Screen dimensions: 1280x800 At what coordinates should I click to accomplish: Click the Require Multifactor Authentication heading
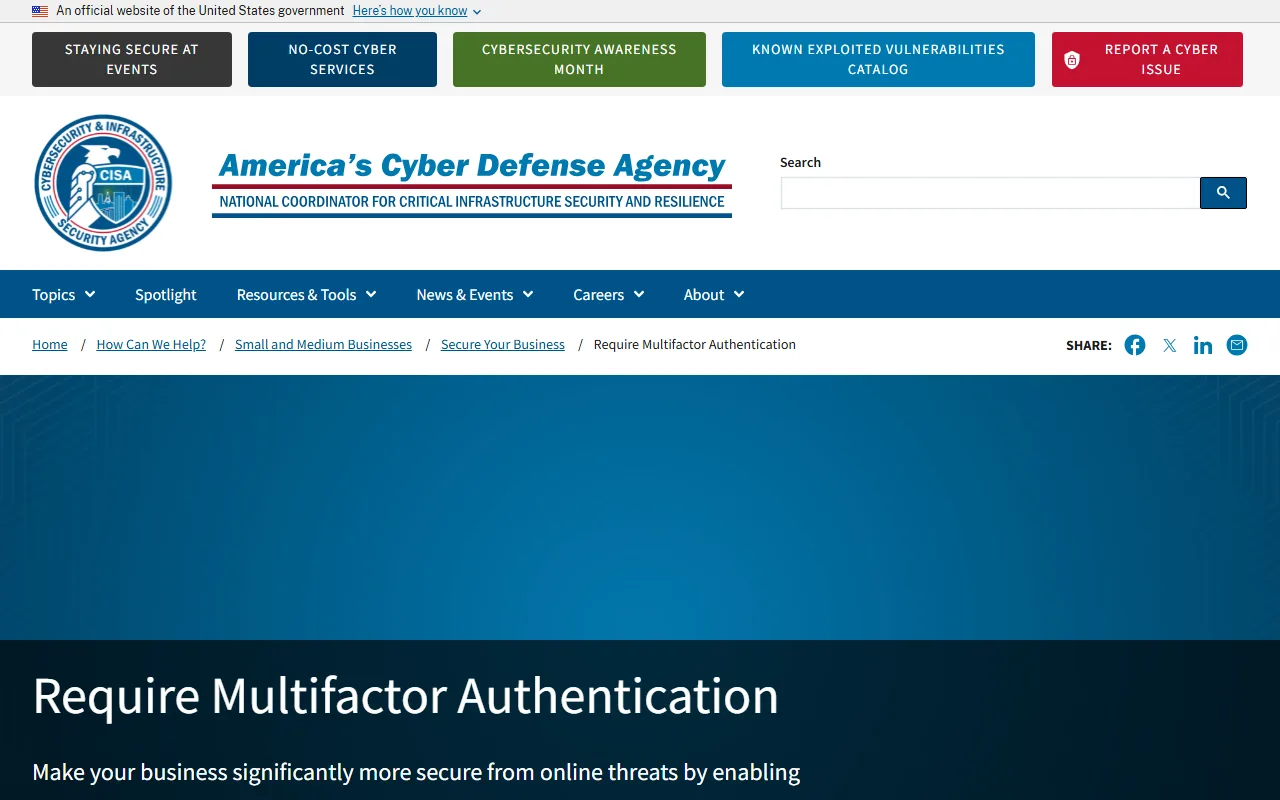(x=406, y=695)
